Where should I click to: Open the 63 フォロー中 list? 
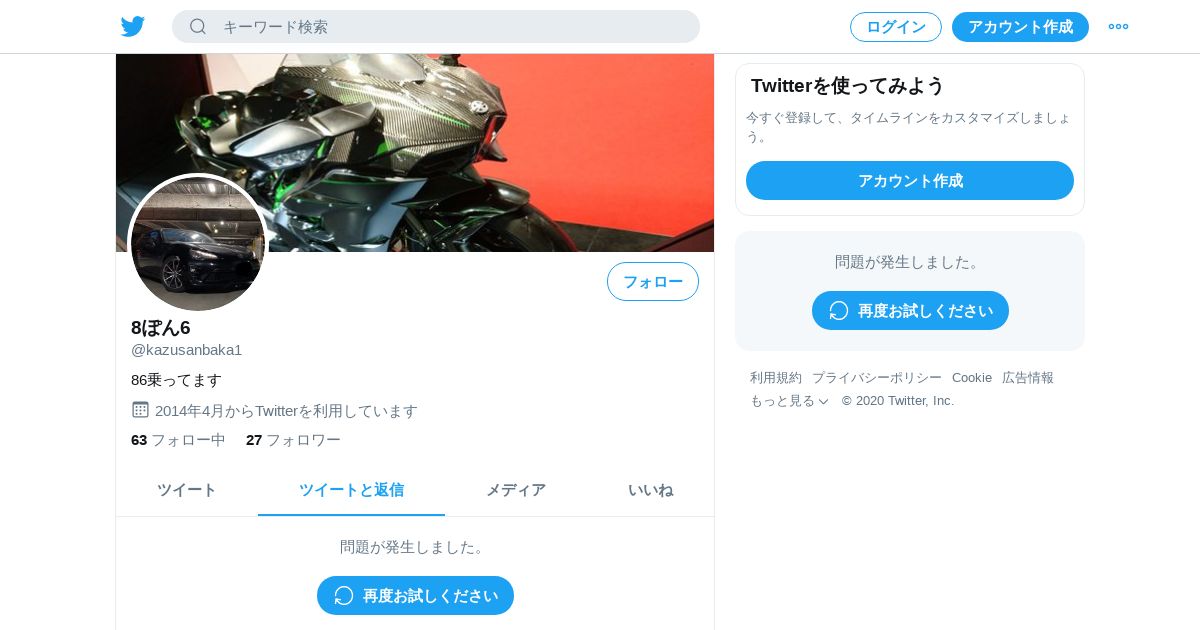tap(178, 440)
